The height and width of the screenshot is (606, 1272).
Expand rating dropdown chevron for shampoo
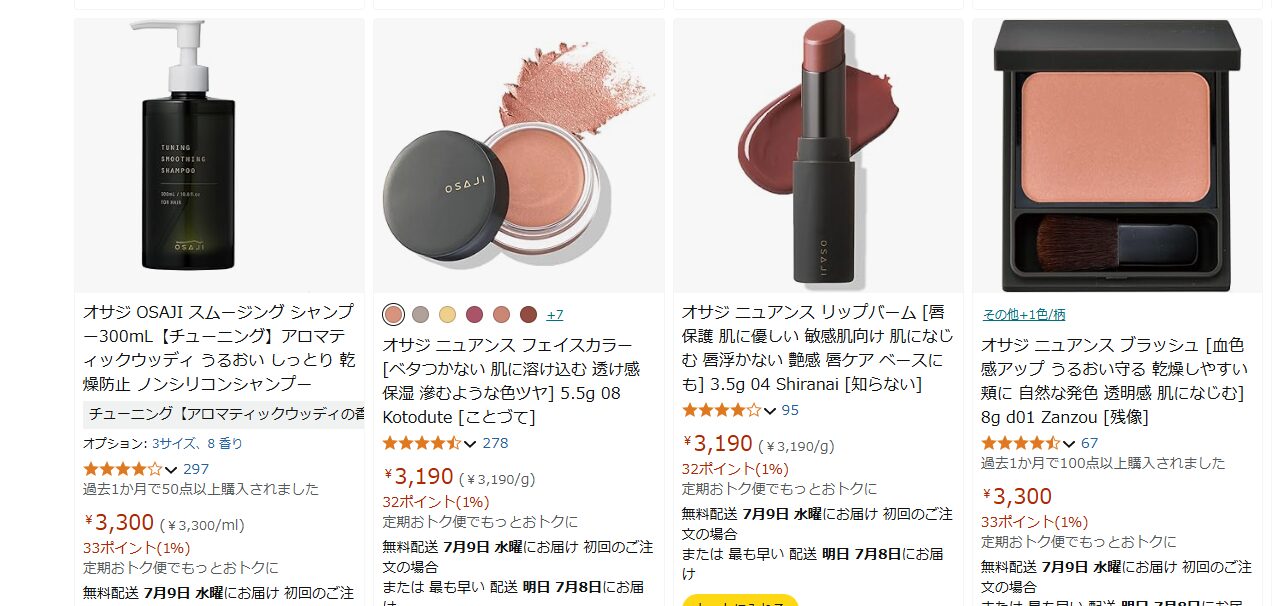[170, 469]
